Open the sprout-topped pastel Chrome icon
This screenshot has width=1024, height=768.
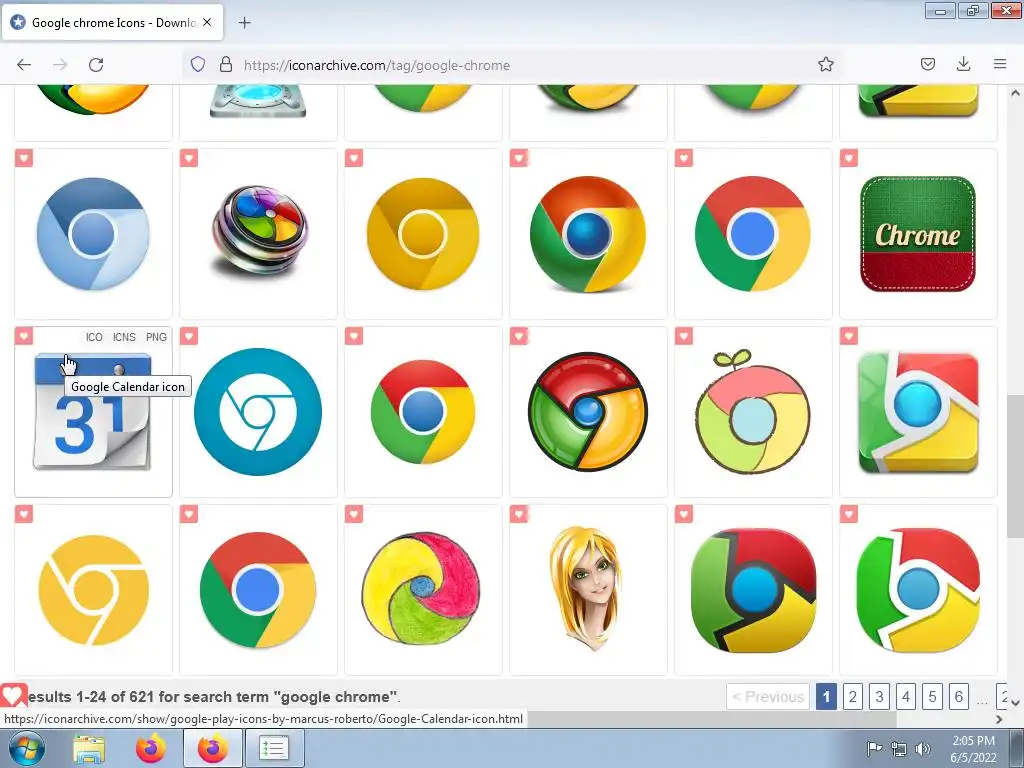pyautogui.click(x=752, y=411)
